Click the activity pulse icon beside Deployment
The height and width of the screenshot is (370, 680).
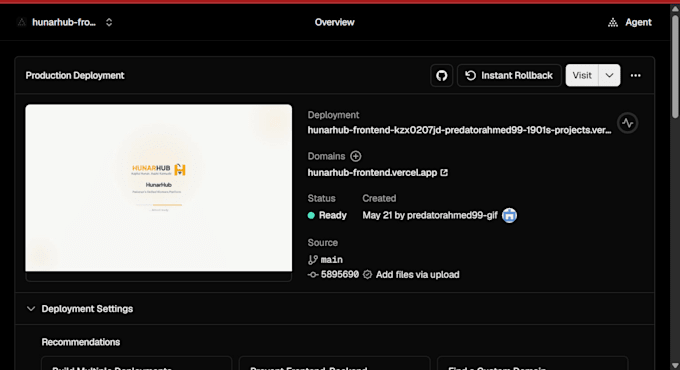tap(628, 123)
